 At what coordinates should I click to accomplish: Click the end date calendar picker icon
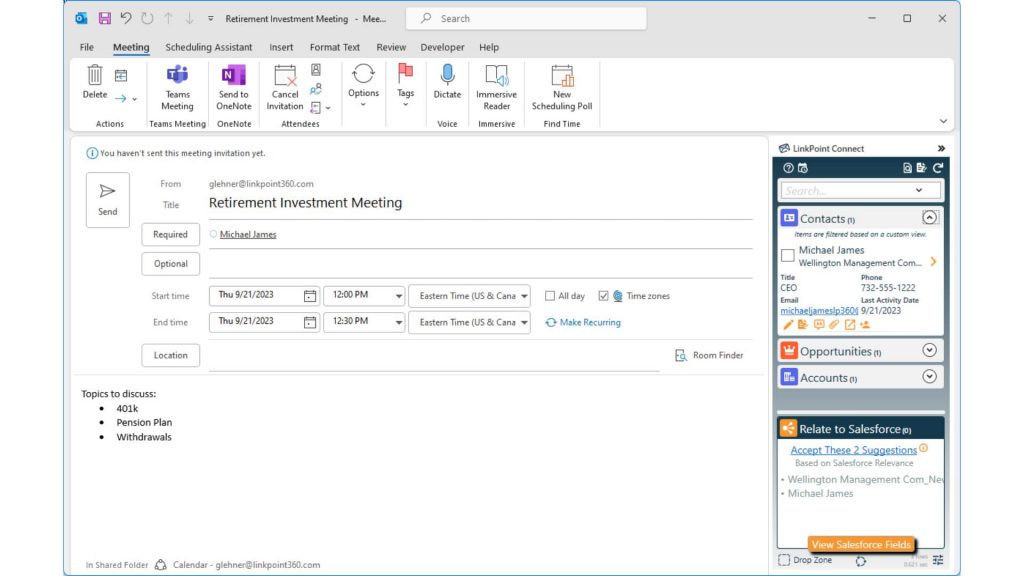tap(310, 322)
